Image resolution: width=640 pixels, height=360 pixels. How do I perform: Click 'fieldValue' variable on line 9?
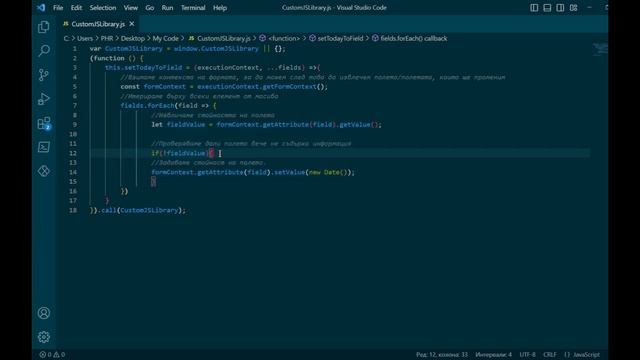click(x=186, y=125)
